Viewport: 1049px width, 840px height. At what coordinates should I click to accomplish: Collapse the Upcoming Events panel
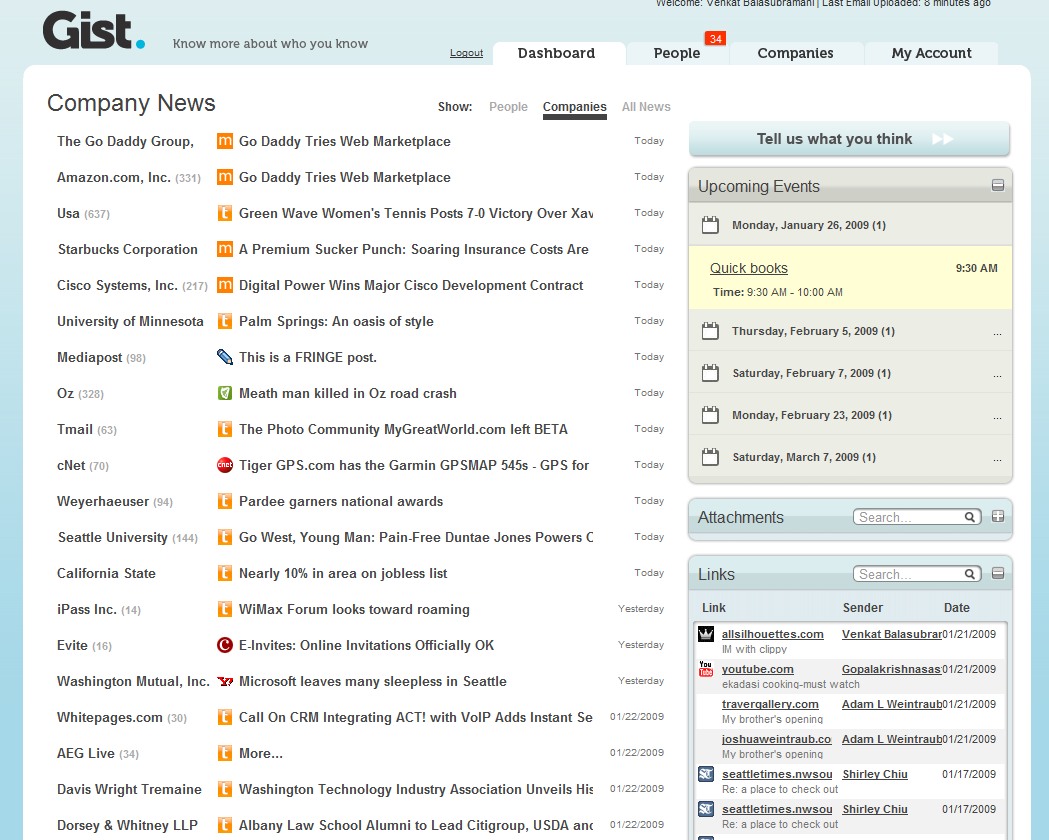tap(997, 185)
